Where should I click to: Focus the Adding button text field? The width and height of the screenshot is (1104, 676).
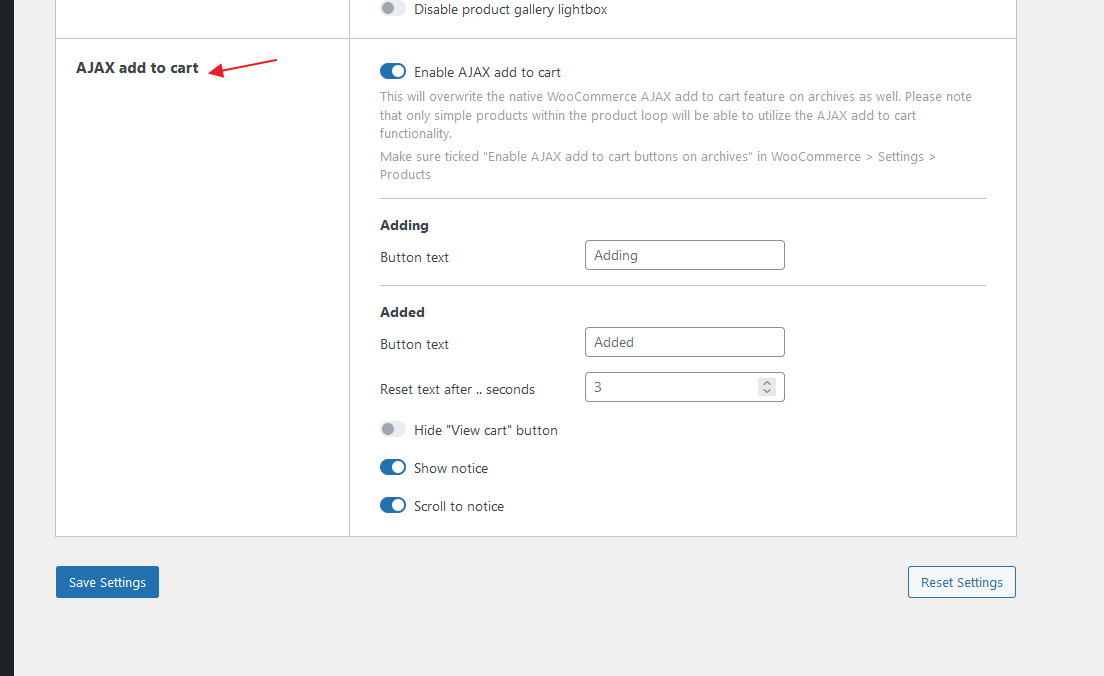coord(684,255)
